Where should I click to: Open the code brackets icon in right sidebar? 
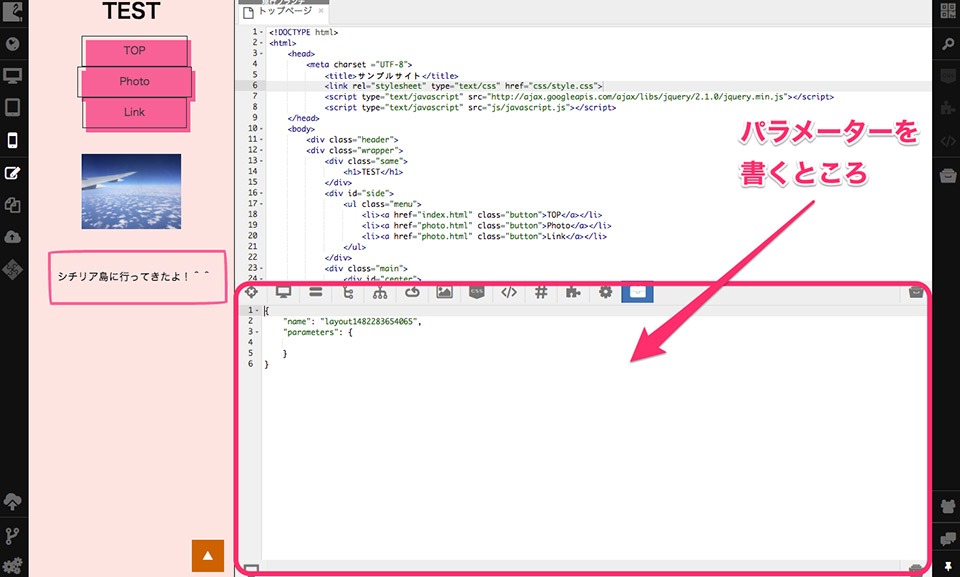coord(948,141)
